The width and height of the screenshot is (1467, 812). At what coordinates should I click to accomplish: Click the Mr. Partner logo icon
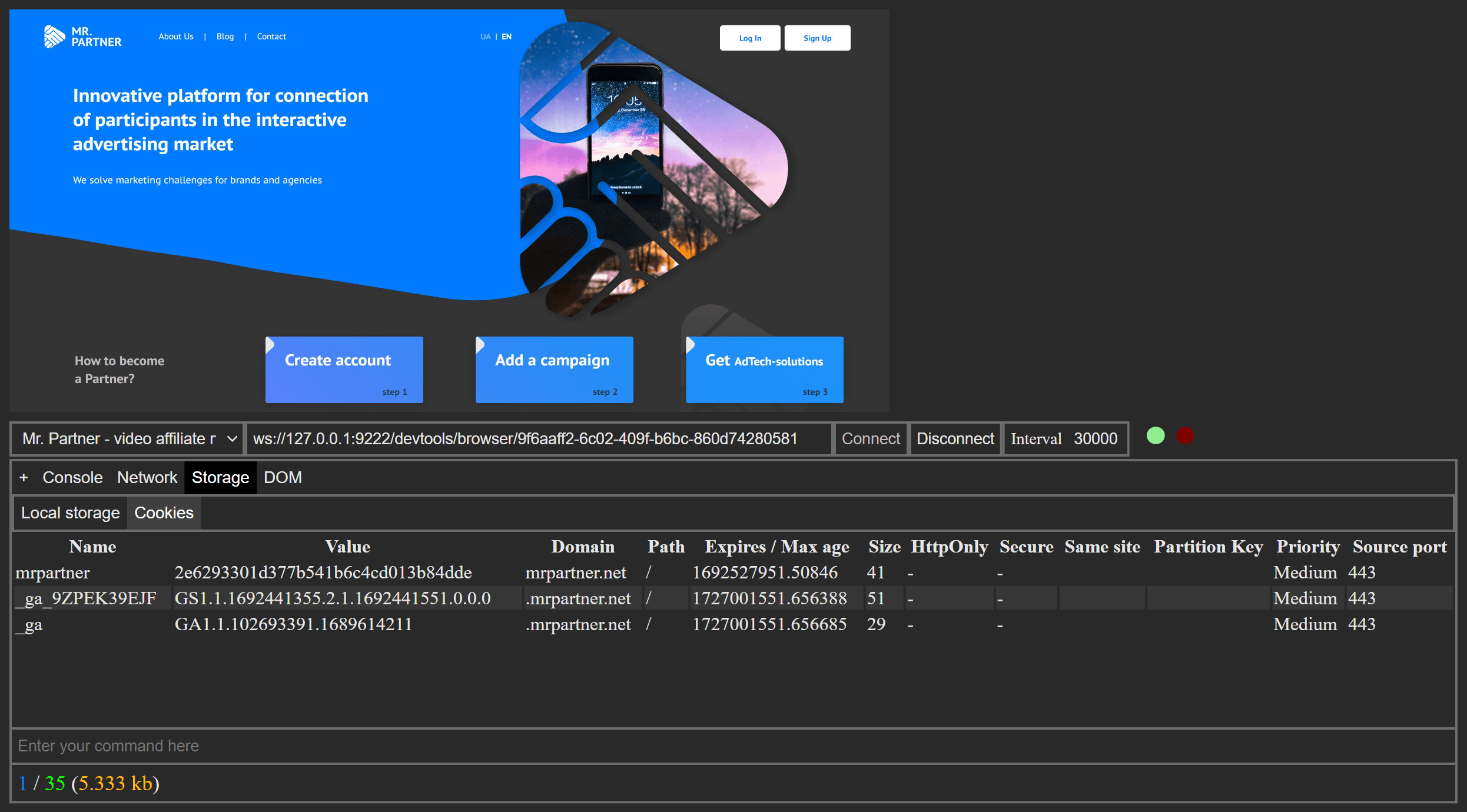(54, 36)
